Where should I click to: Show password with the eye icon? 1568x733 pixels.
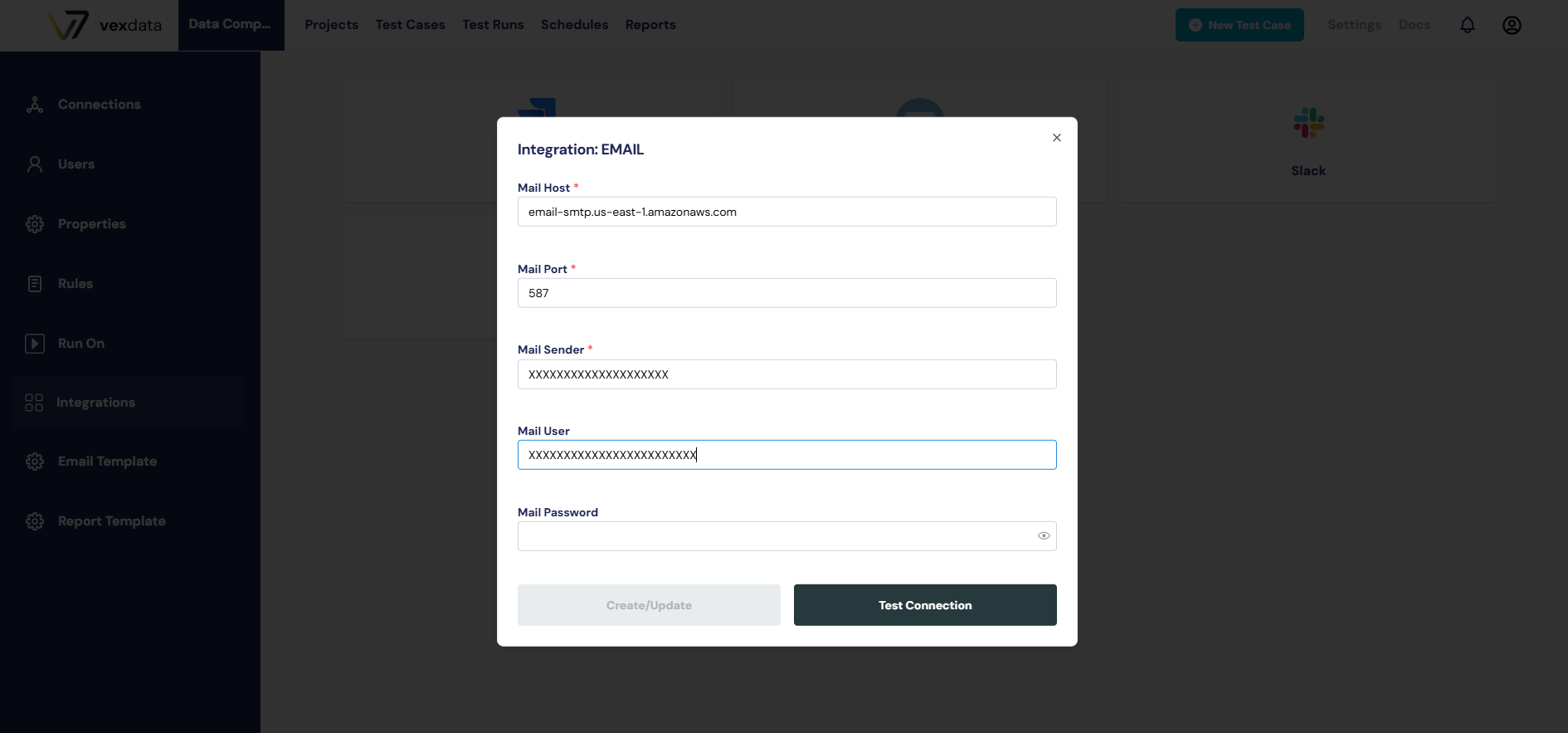1044,536
